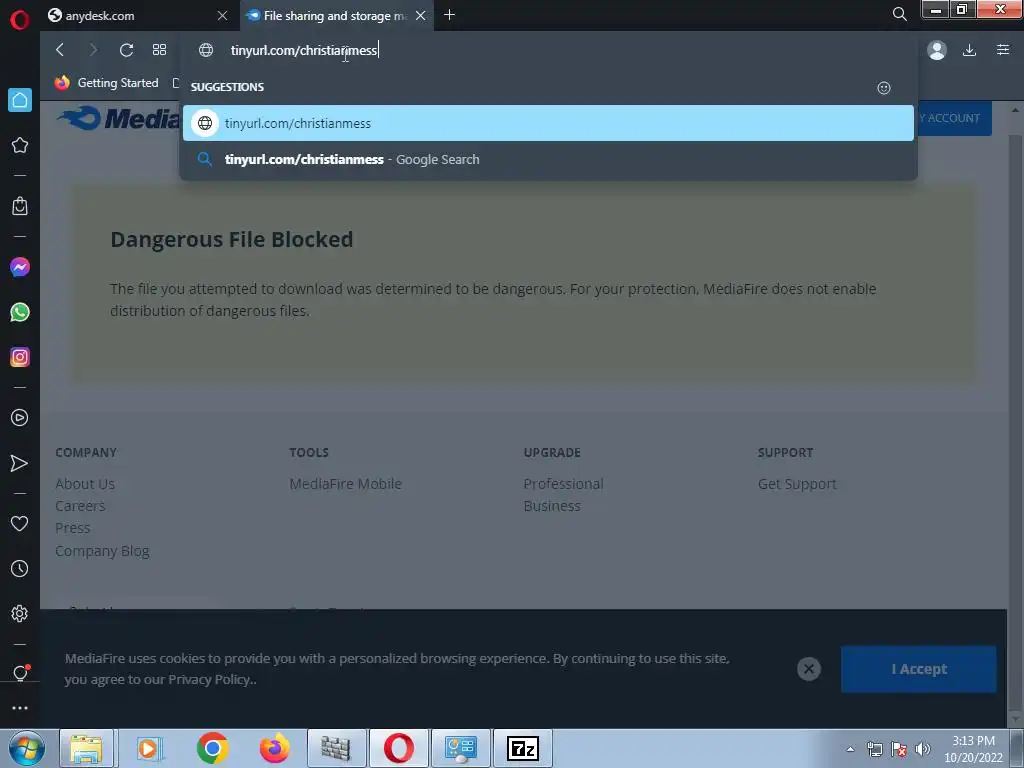This screenshot has height=768, width=1024.
Task: Open Speed Dial grid icon
Action: point(159,50)
